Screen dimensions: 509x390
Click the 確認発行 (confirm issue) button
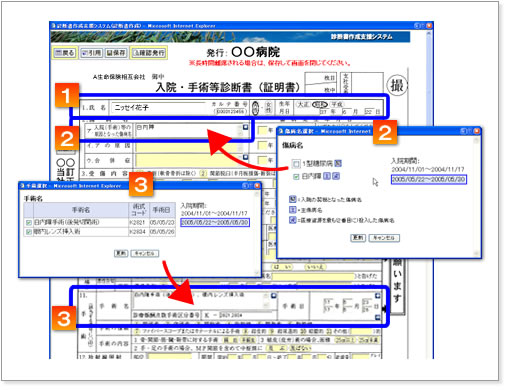click(x=149, y=53)
